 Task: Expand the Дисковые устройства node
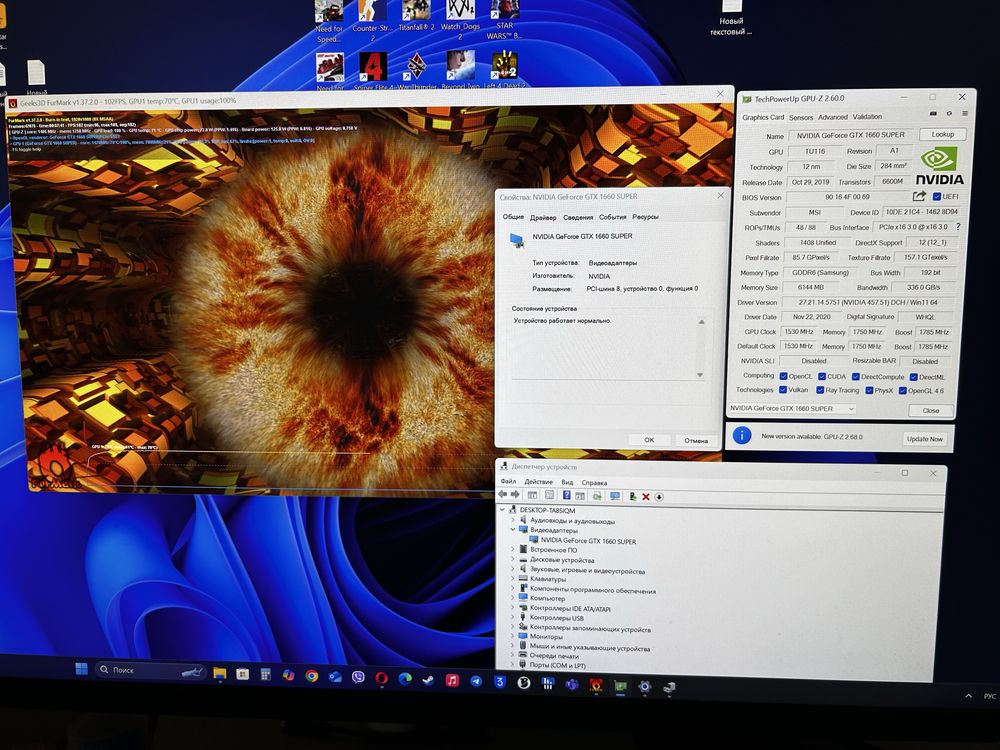click(x=512, y=559)
